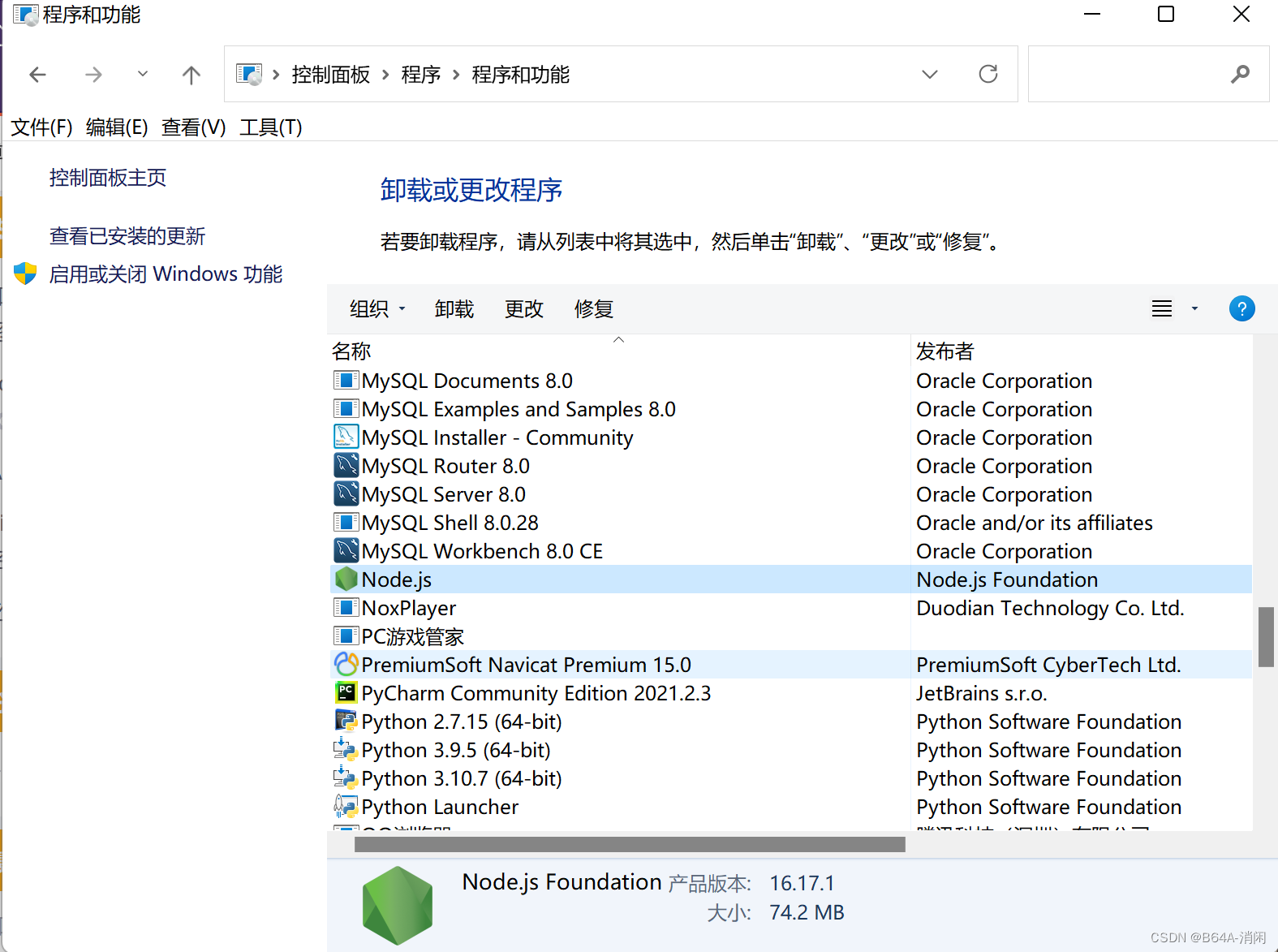Click the control panel icon in address bar
The width and height of the screenshot is (1278, 952).
(249, 74)
